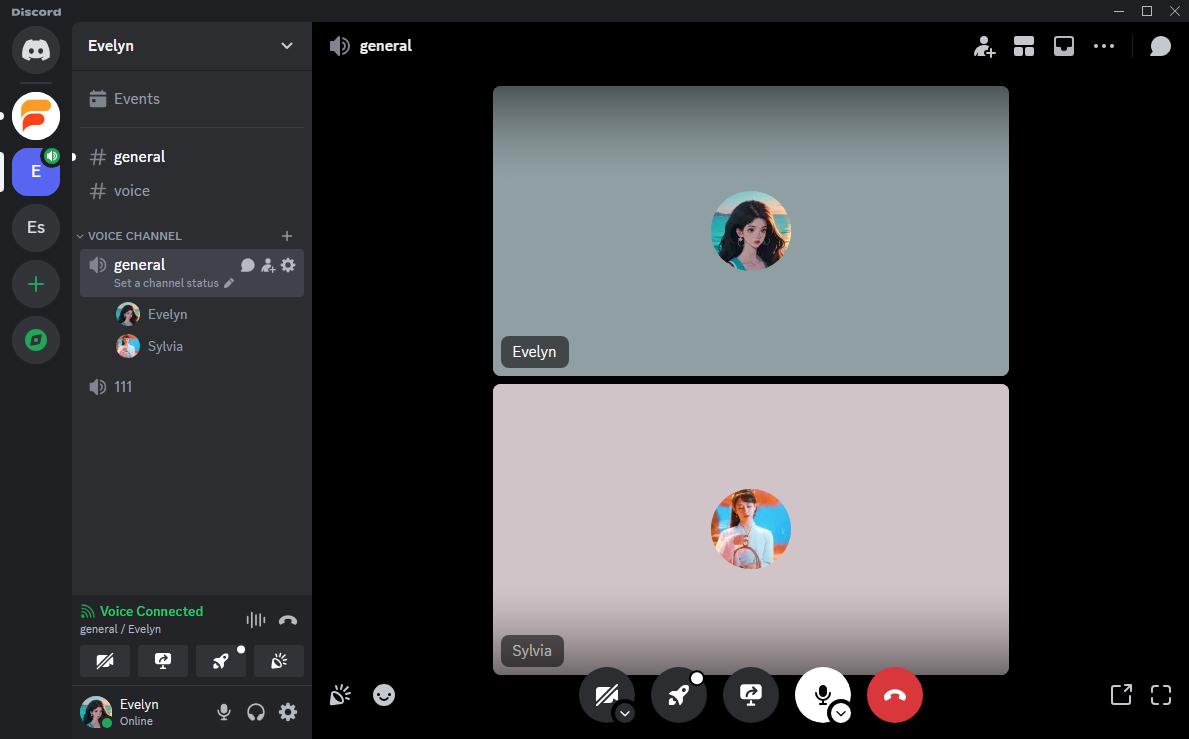Click Sylvia's avatar in the voice tile
This screenshot has width=1189, height=739.
[751, 529]
